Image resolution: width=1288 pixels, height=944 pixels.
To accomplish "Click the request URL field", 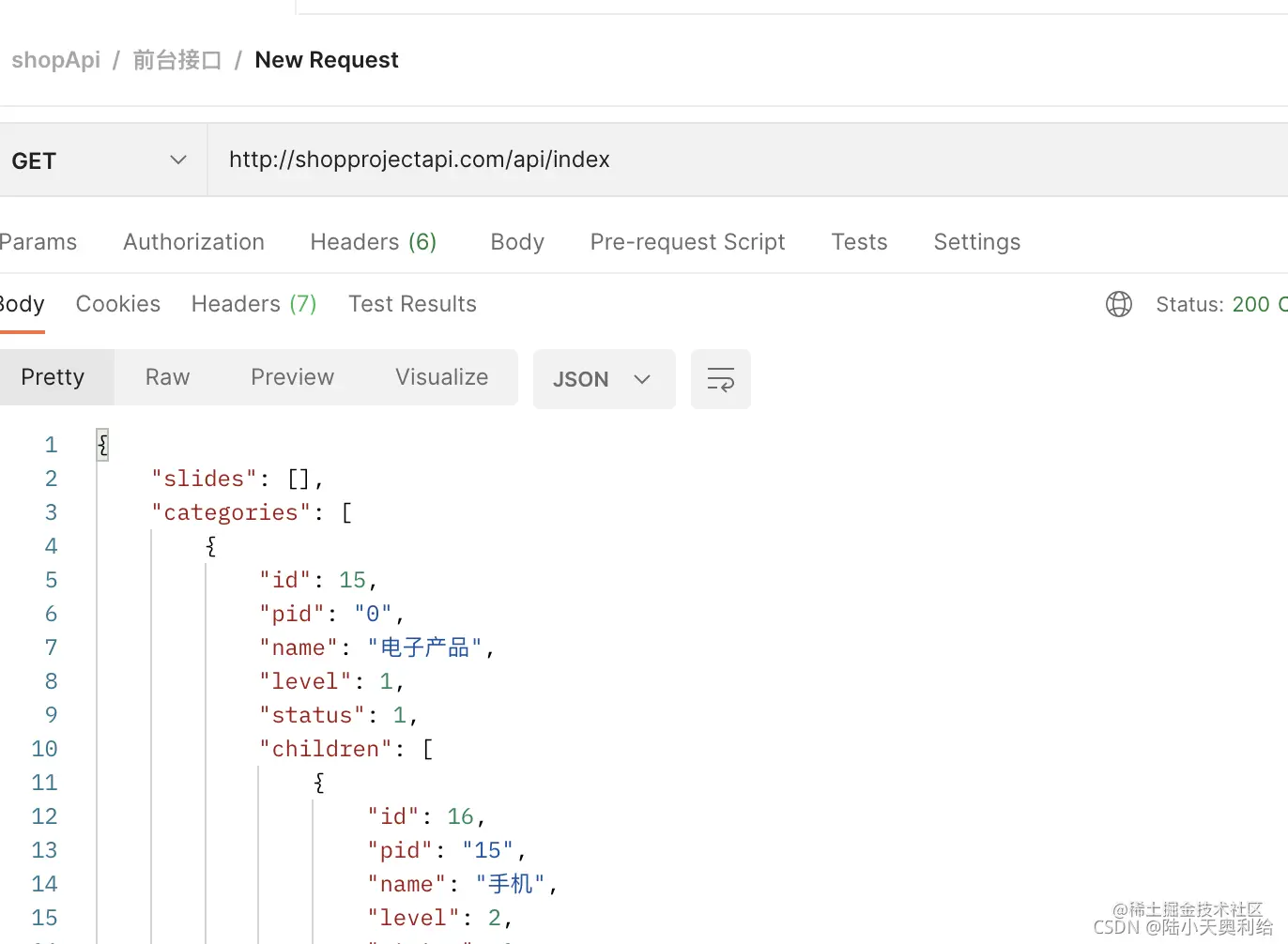I will point(747,160).
